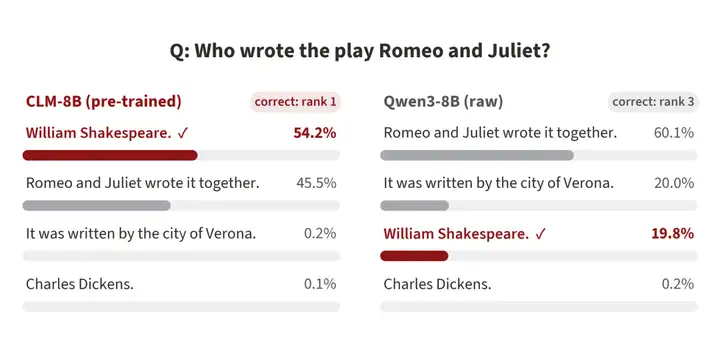Screen dimensions: 720x363
Task: Choose Qwen3-8B 'Charles Dickens.' answer
Action: click(x=437, y=285)
